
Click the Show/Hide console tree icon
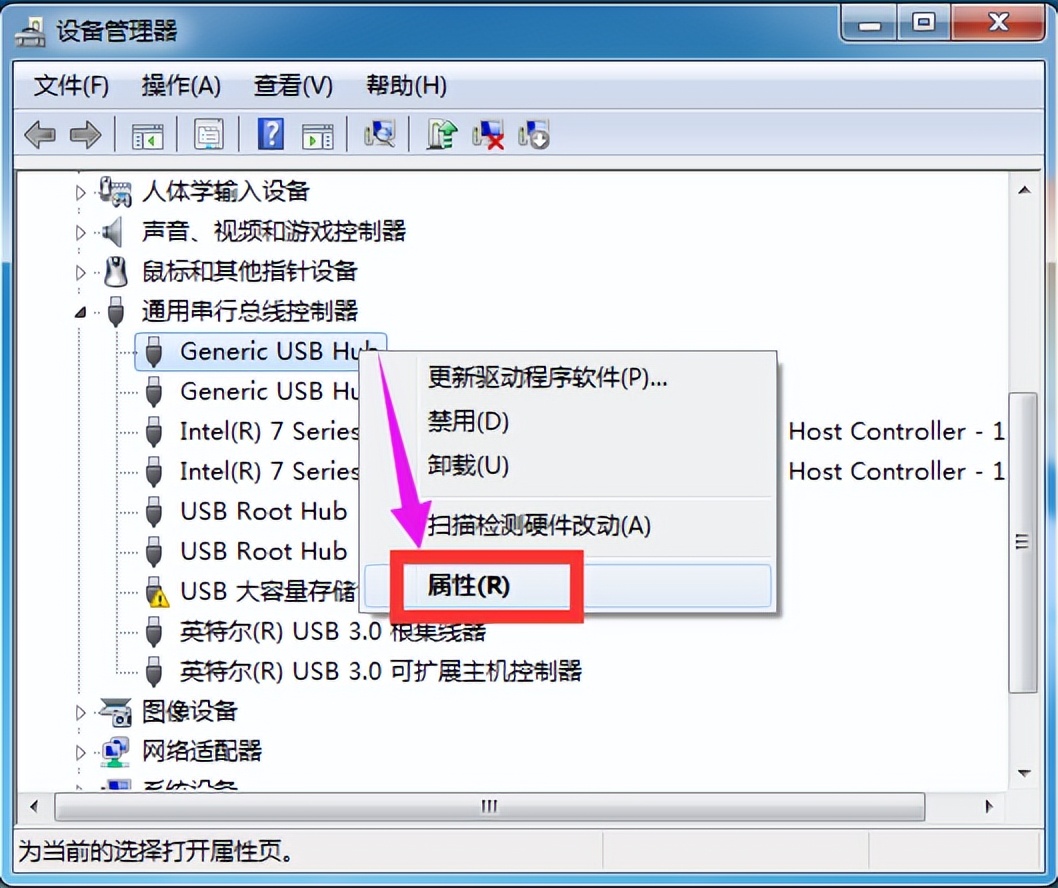(147, 135)
